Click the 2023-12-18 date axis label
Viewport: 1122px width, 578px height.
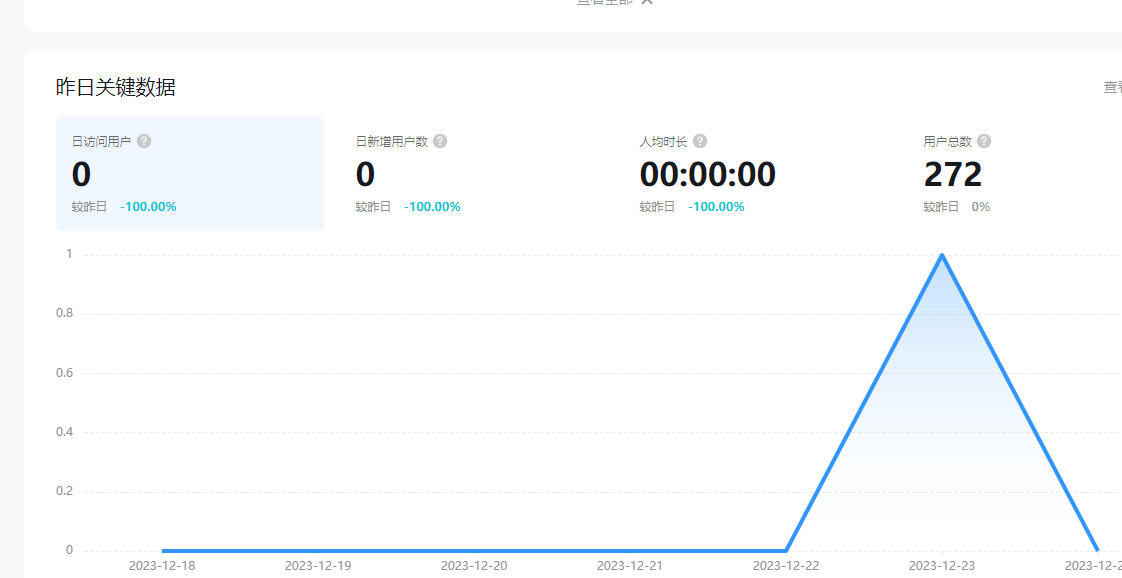(162, 566)
